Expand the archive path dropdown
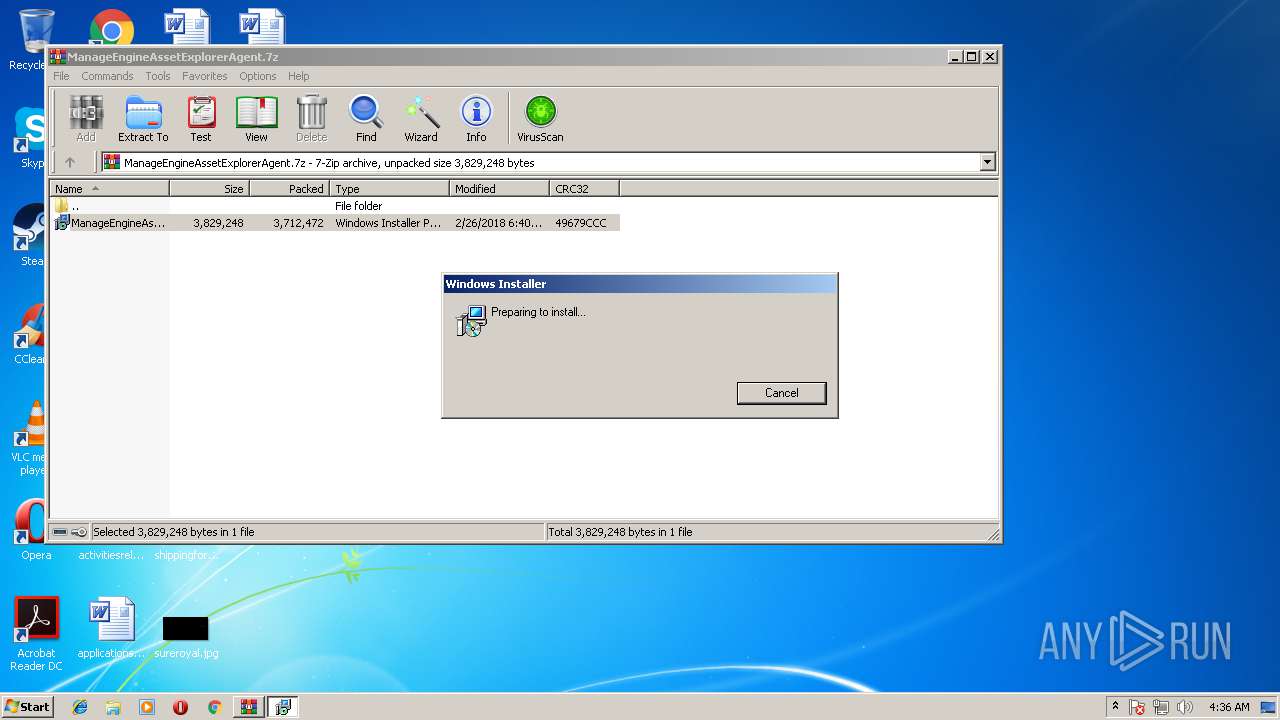Screen dimensions: 1280x720 click(x=988, y=162)
